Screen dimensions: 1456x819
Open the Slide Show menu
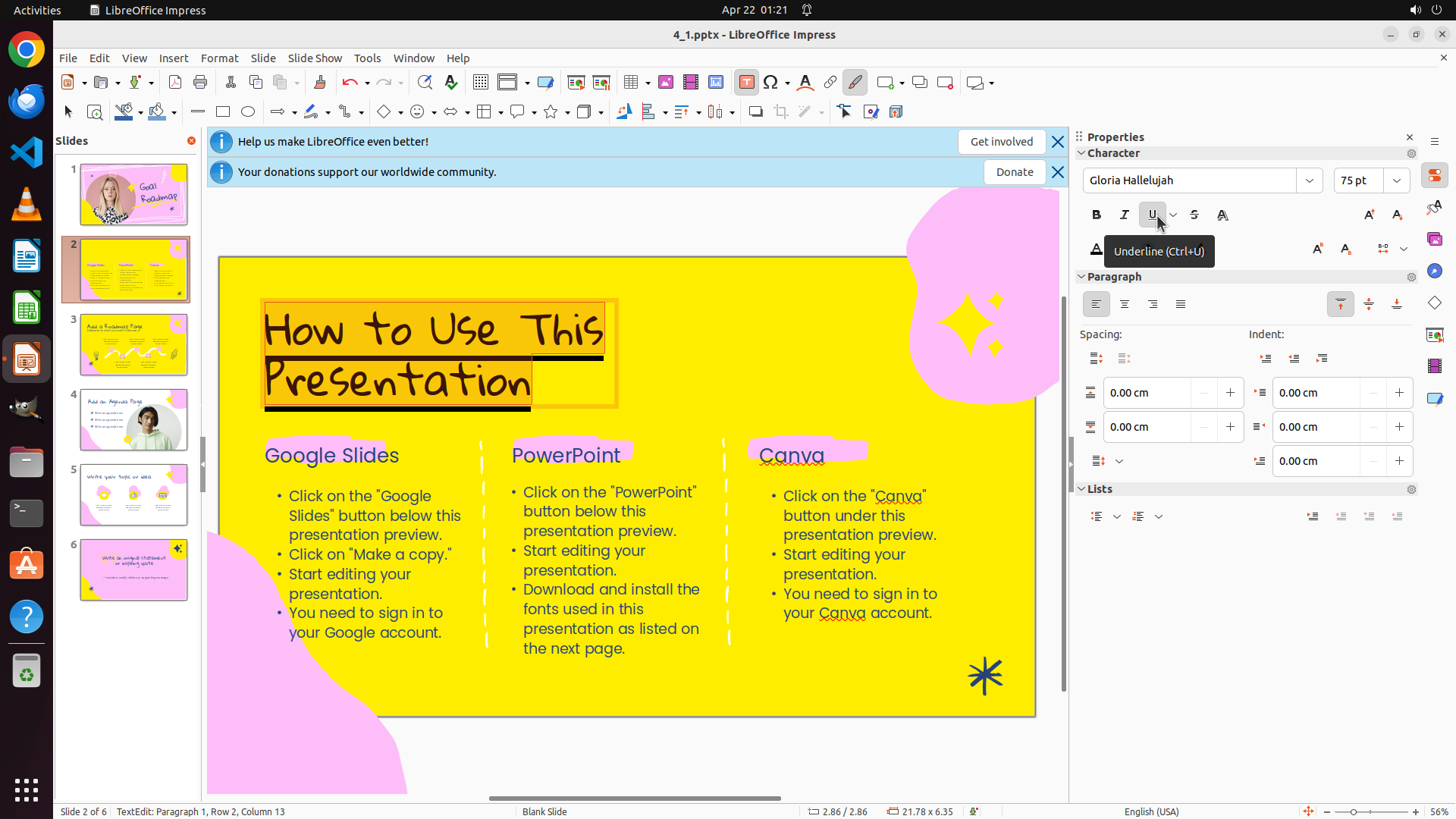315,58
